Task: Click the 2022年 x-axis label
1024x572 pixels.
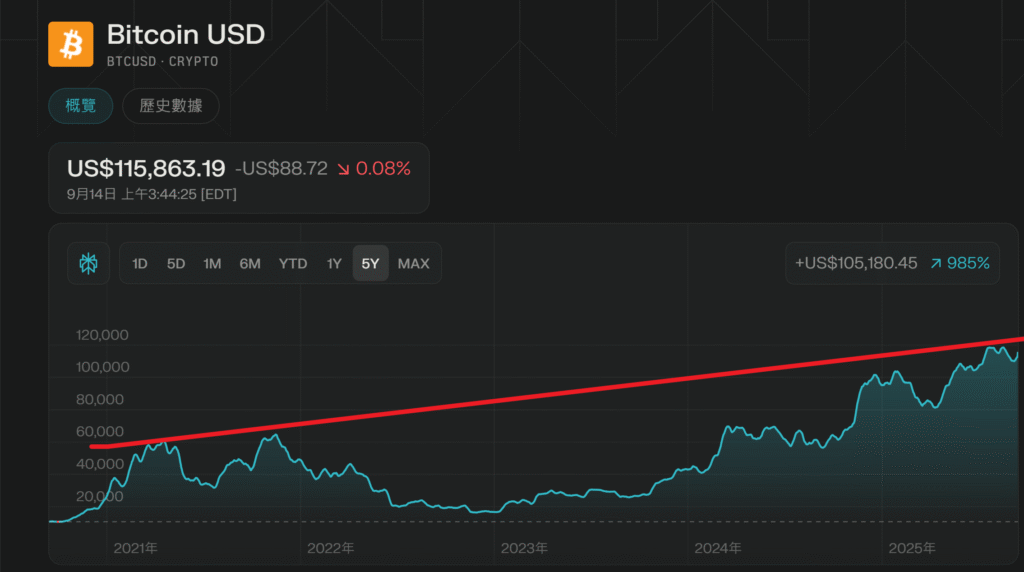Action: point(330,548)
